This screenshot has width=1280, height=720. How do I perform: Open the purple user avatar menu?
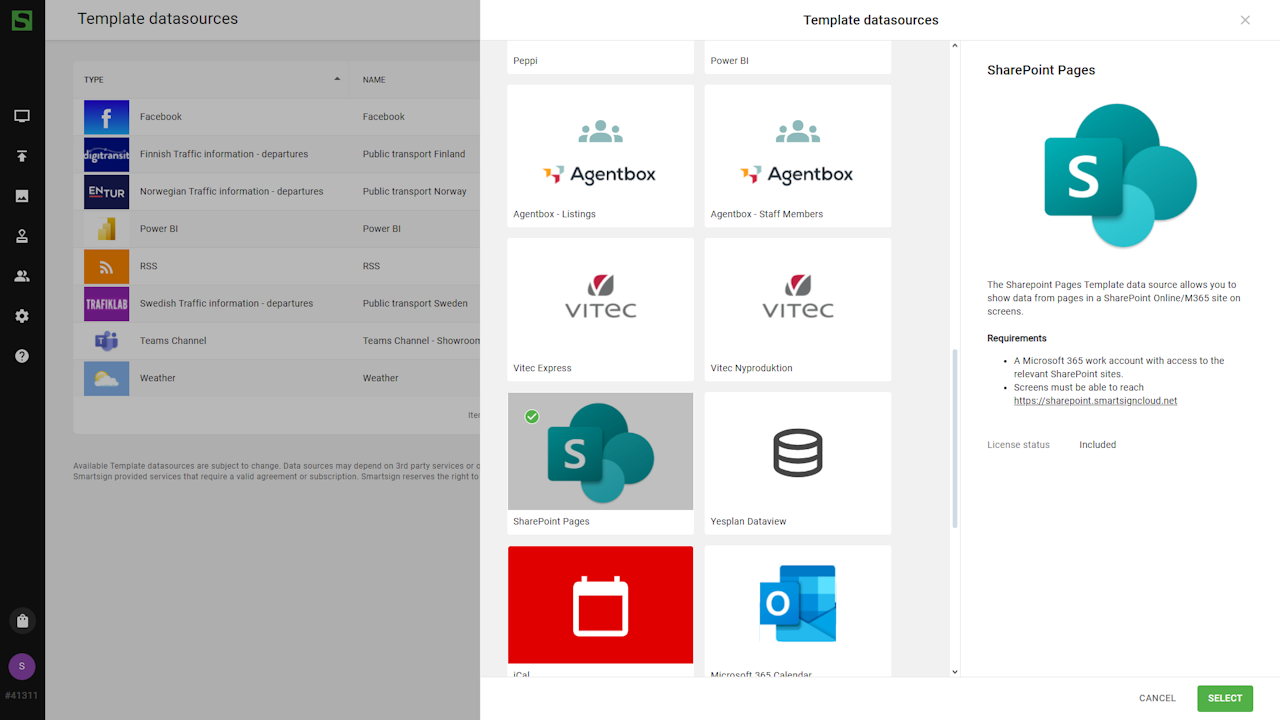[22, 667]
